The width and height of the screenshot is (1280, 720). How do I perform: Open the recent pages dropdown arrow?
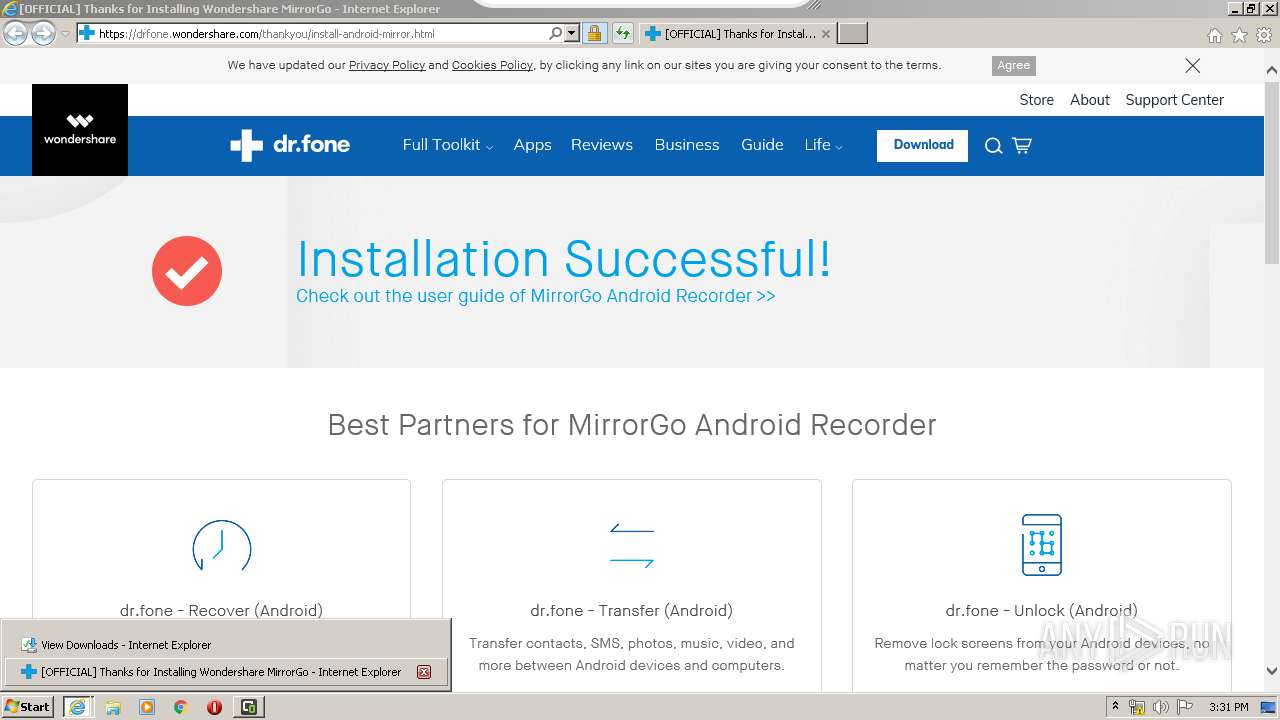click(65, 34)
